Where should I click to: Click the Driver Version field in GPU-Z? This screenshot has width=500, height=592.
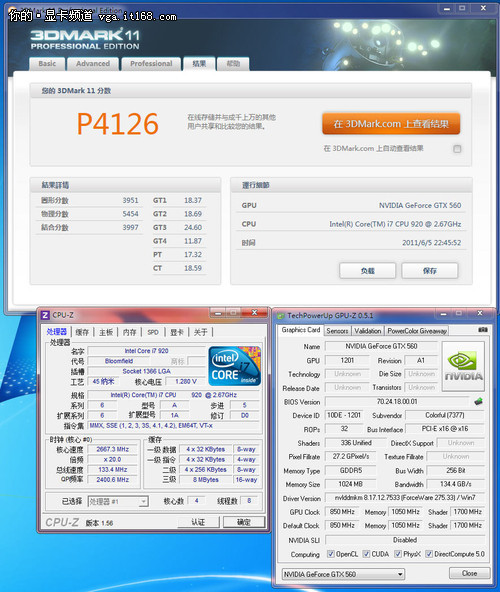click(404, 498)
